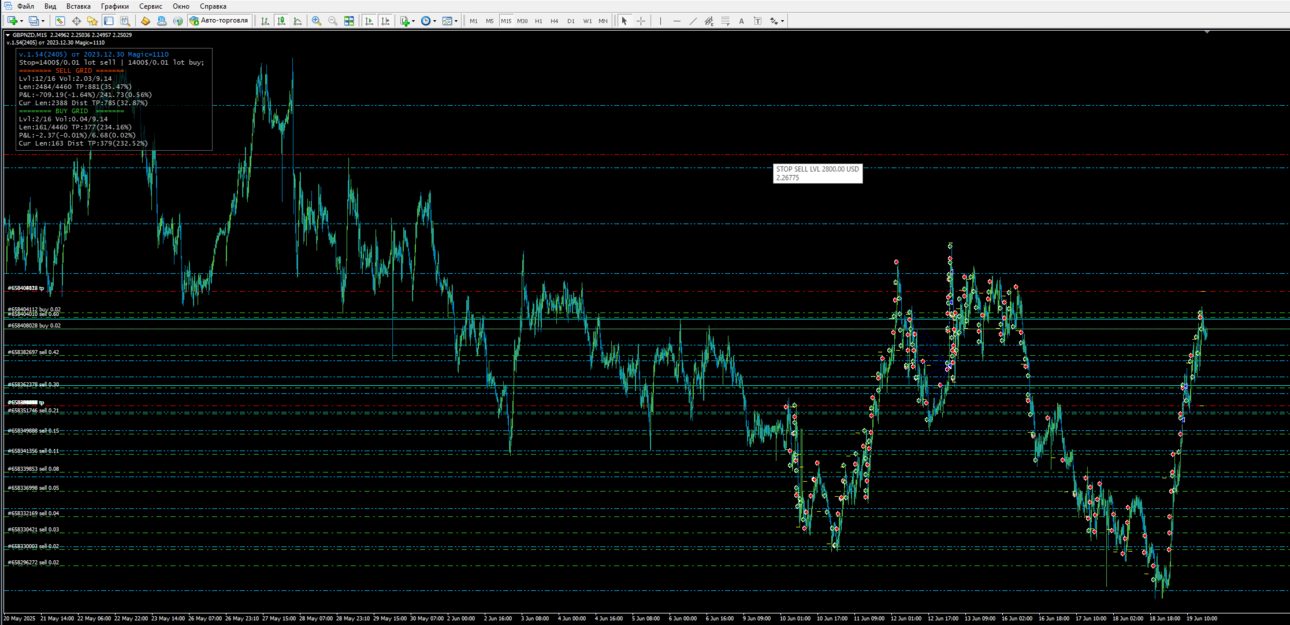Select the Crosshair tool
This screenshot has width=1290, height=625.
click(x=640, y=20)
